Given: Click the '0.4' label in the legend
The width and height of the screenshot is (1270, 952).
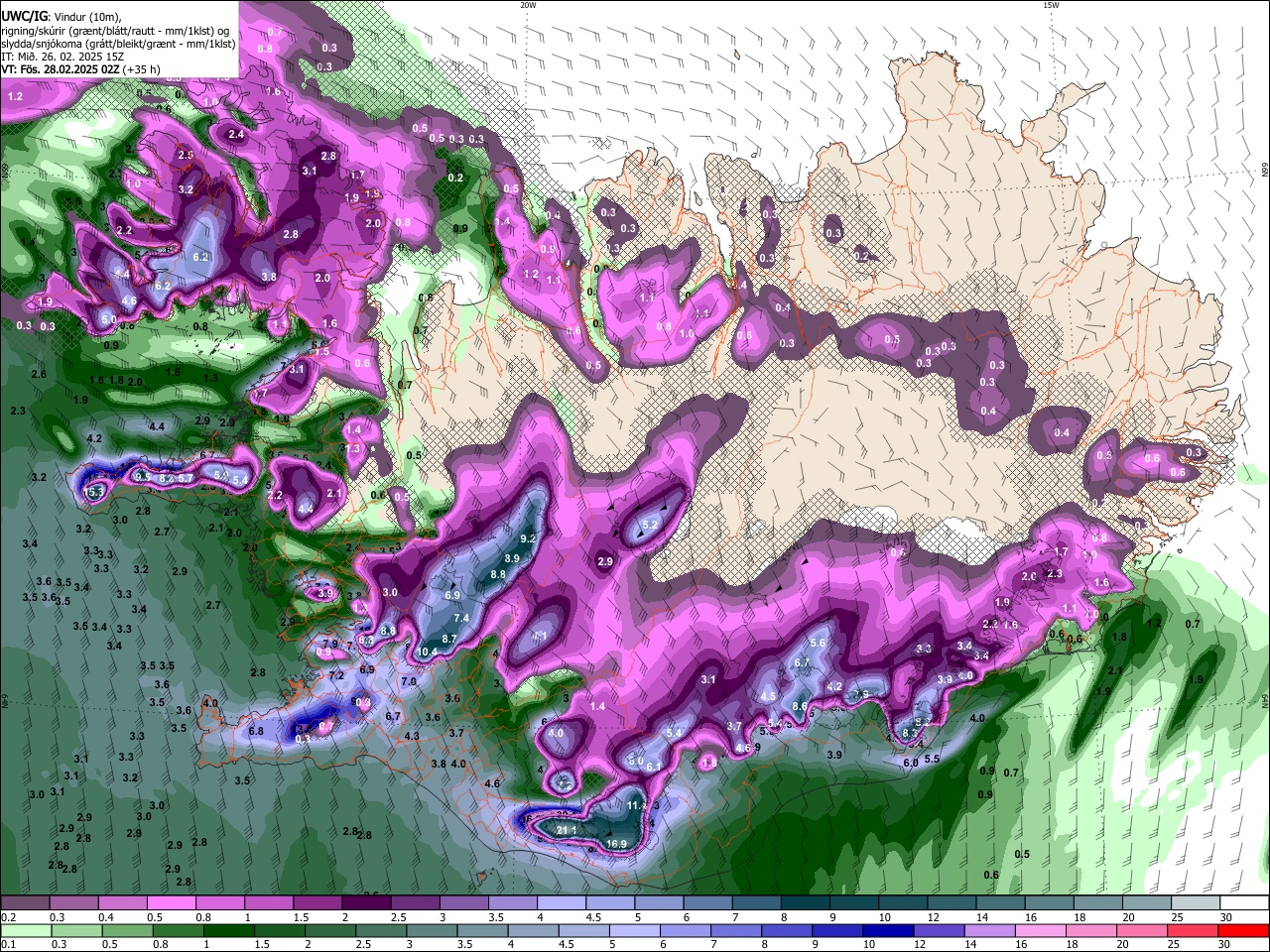Looking at the screenshot, I should (x=106, y=917).
